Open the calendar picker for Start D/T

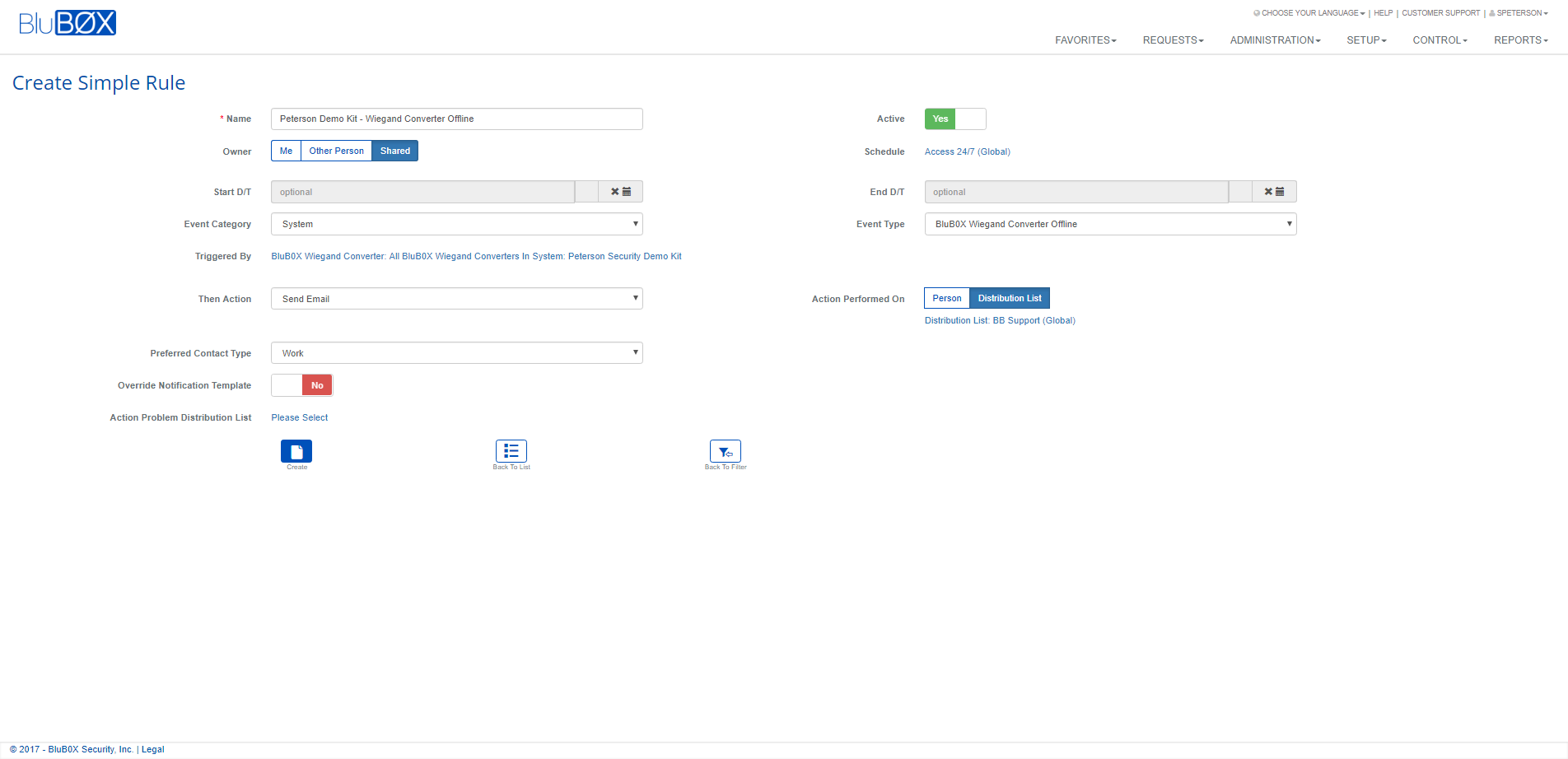tap(627, 191)
